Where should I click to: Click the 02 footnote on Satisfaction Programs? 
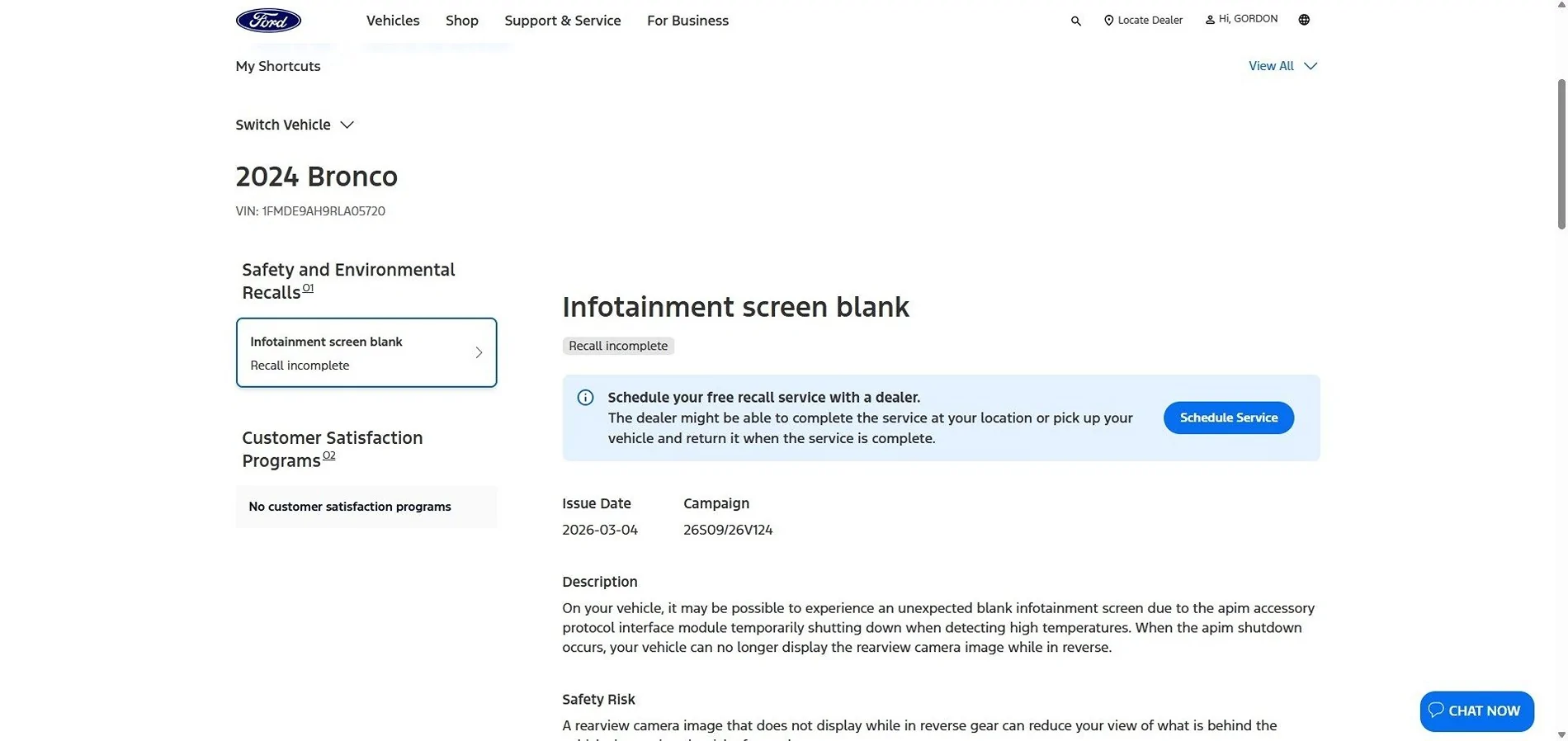328,455
